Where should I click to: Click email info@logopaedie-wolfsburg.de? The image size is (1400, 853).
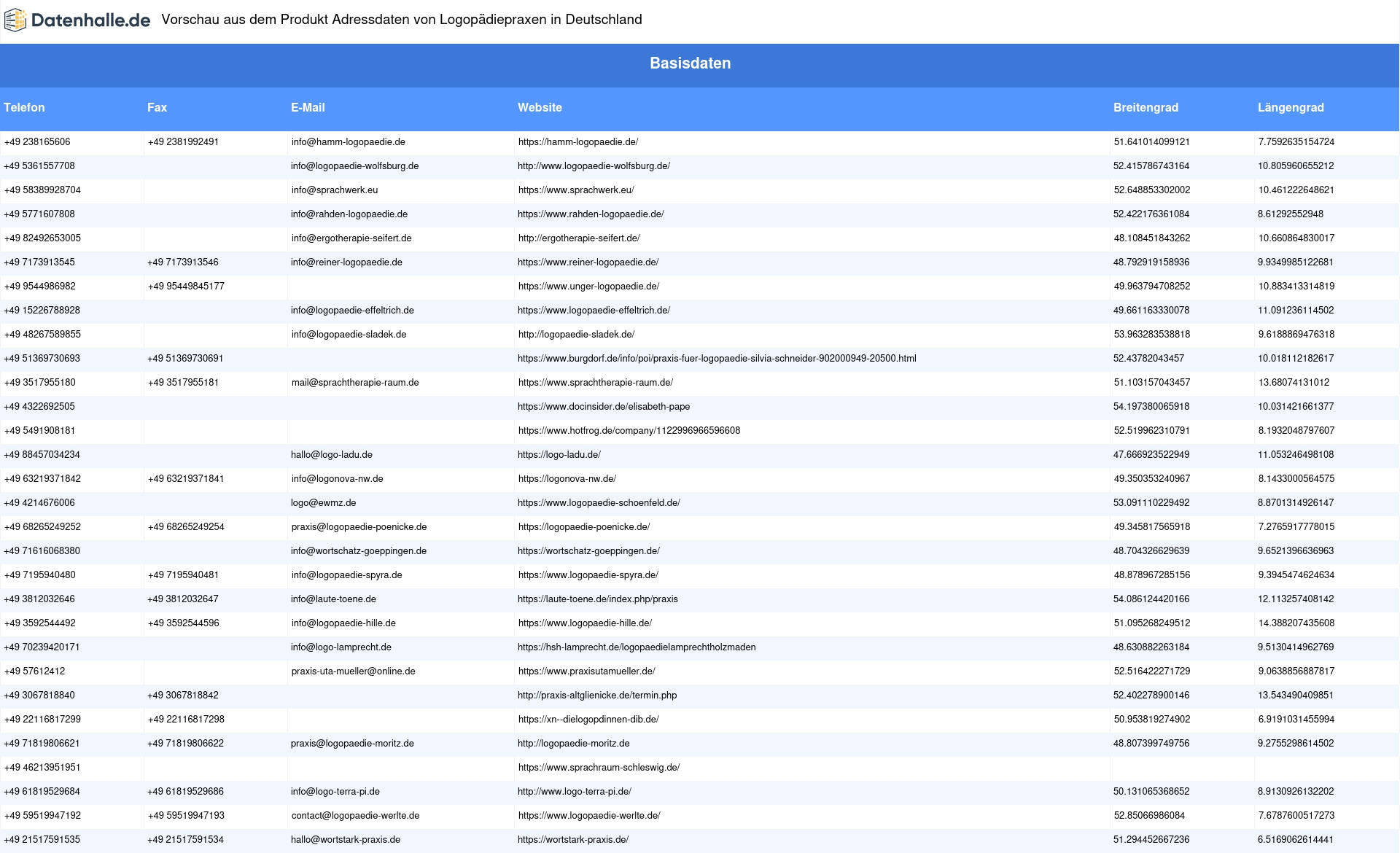(x=354, y=166)
